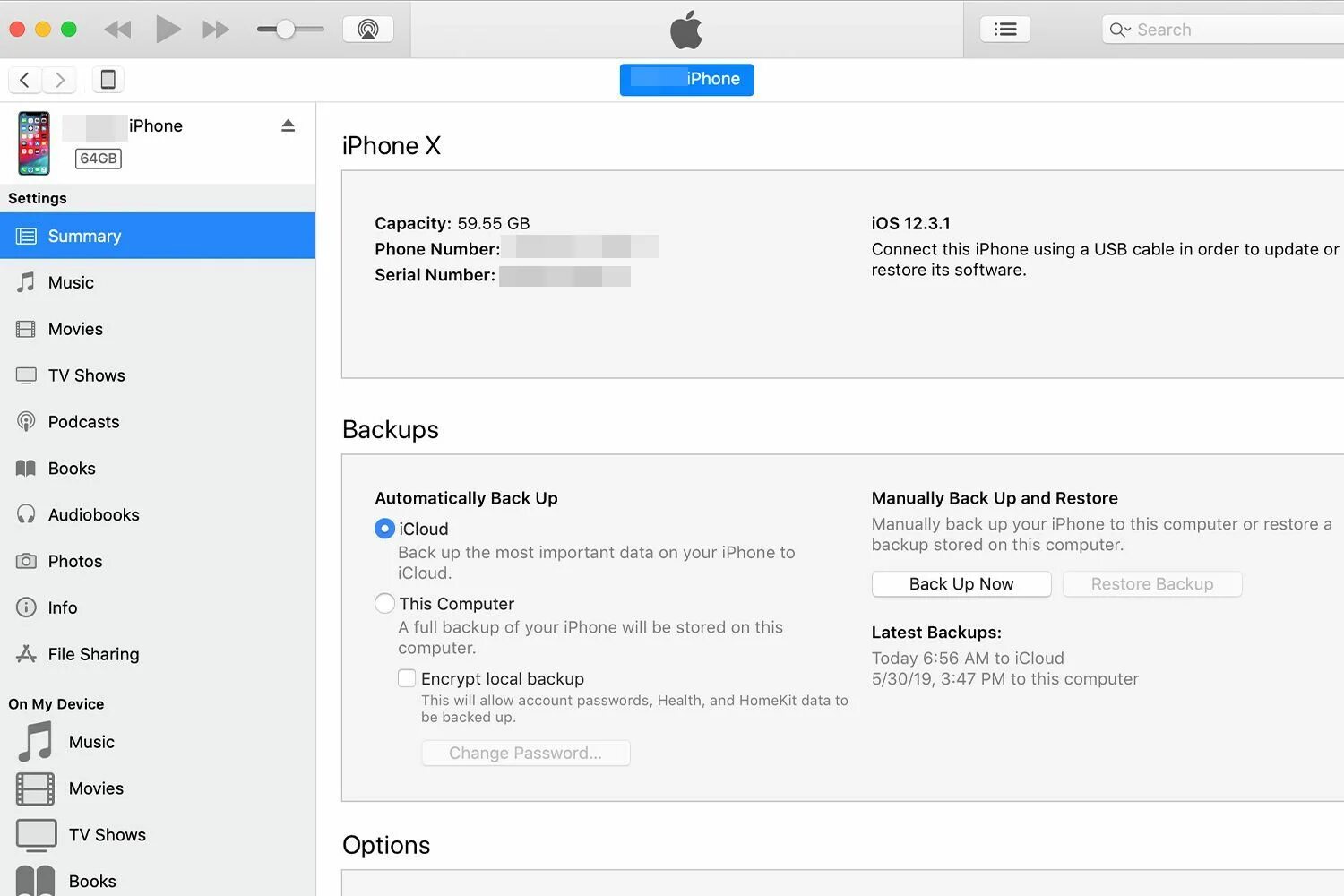Select This Computer backup option
This screenshot has height=896, width=1344.
[384, 604]
